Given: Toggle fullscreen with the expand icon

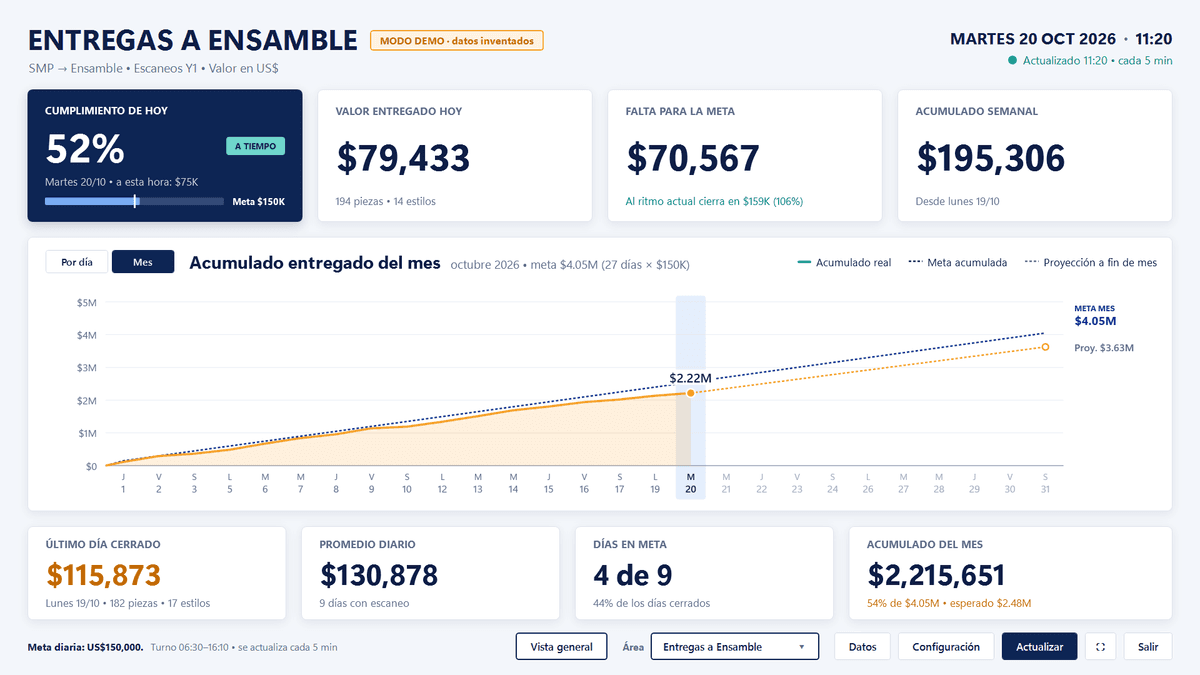Looking at the screenshot, I should tap(1100, 647).
